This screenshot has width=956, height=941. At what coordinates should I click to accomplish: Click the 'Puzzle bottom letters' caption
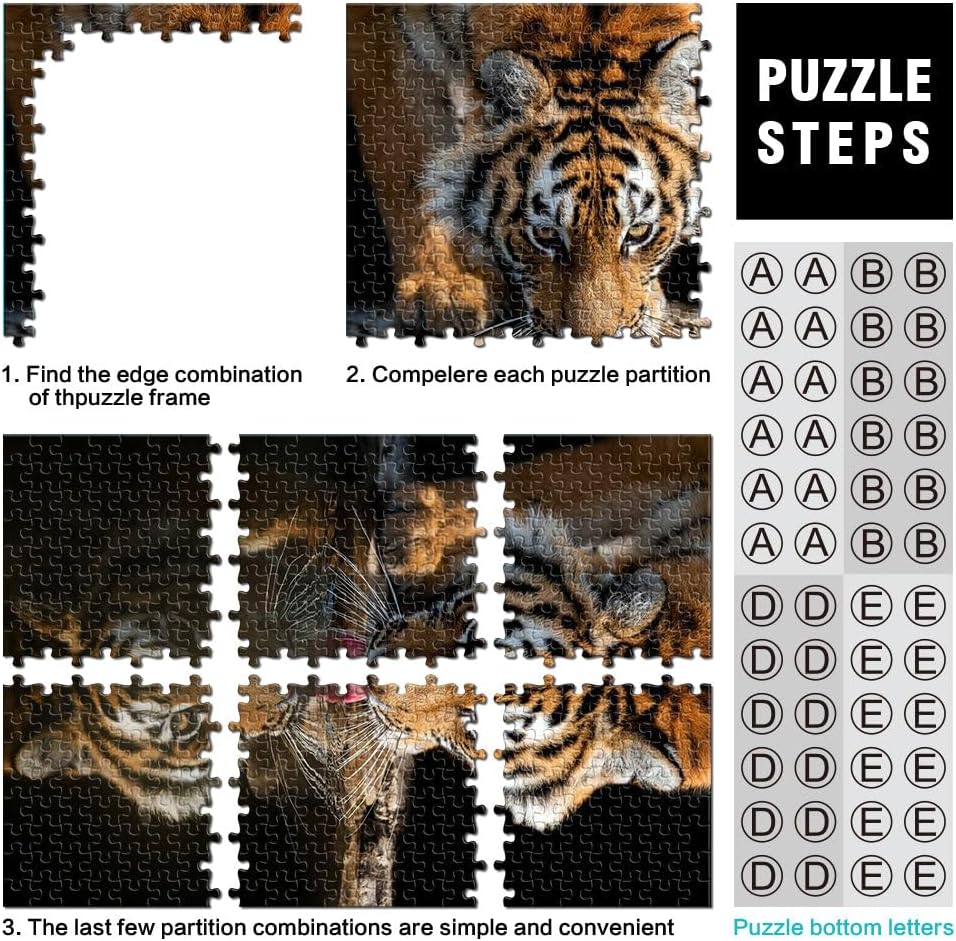[843, 927]
